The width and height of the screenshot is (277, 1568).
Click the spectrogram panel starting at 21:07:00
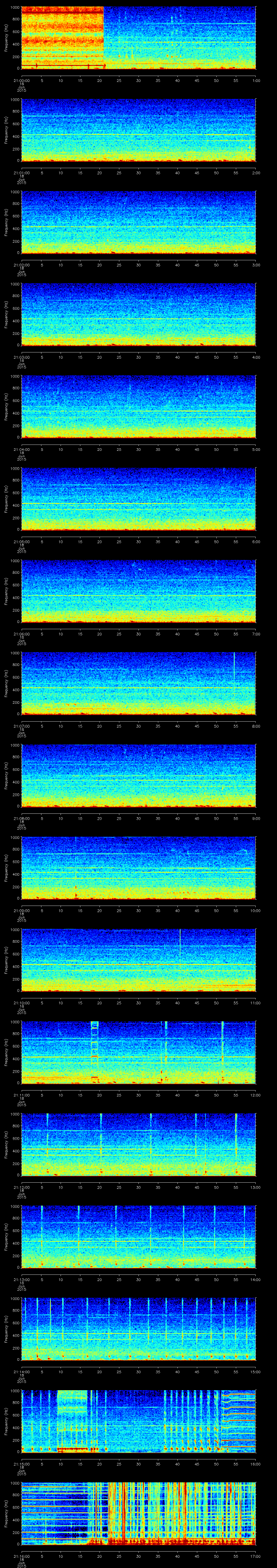coord(139,683)
